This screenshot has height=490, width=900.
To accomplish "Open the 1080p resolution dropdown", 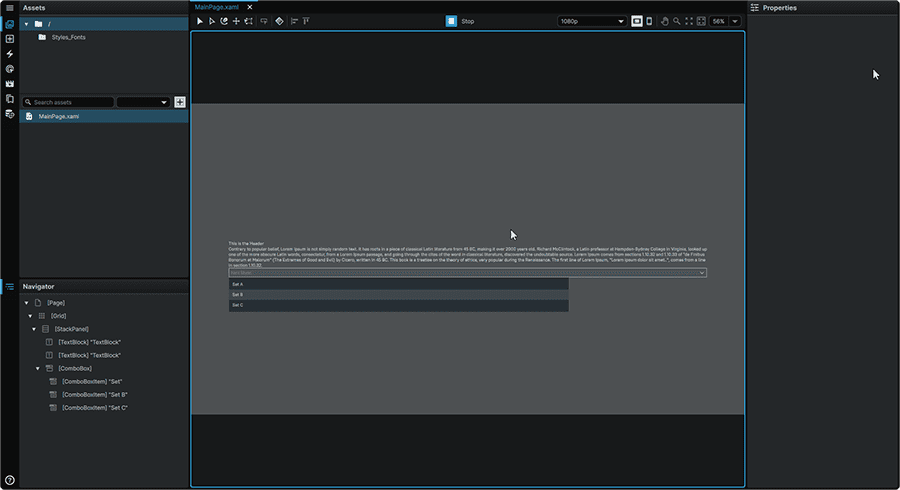I will (591, 21).
